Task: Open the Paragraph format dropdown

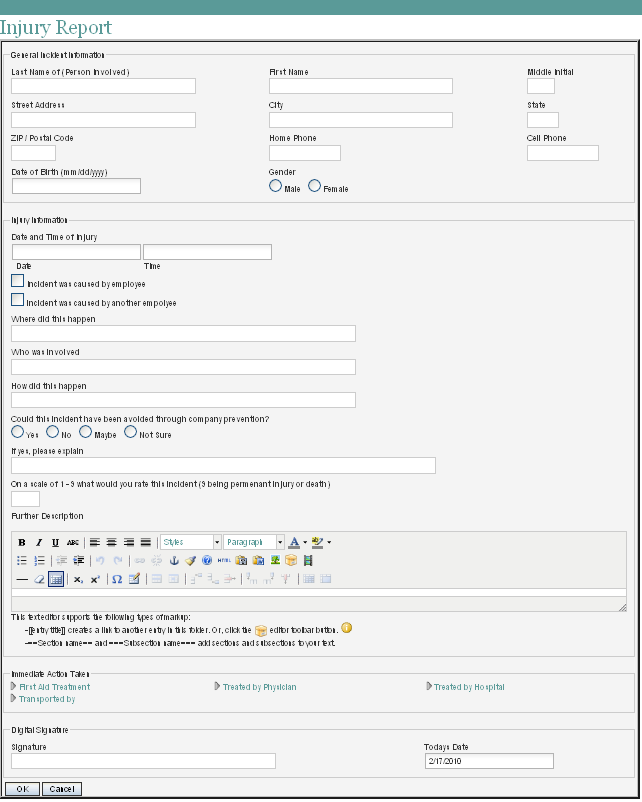Action: click(x=254, y=542)
